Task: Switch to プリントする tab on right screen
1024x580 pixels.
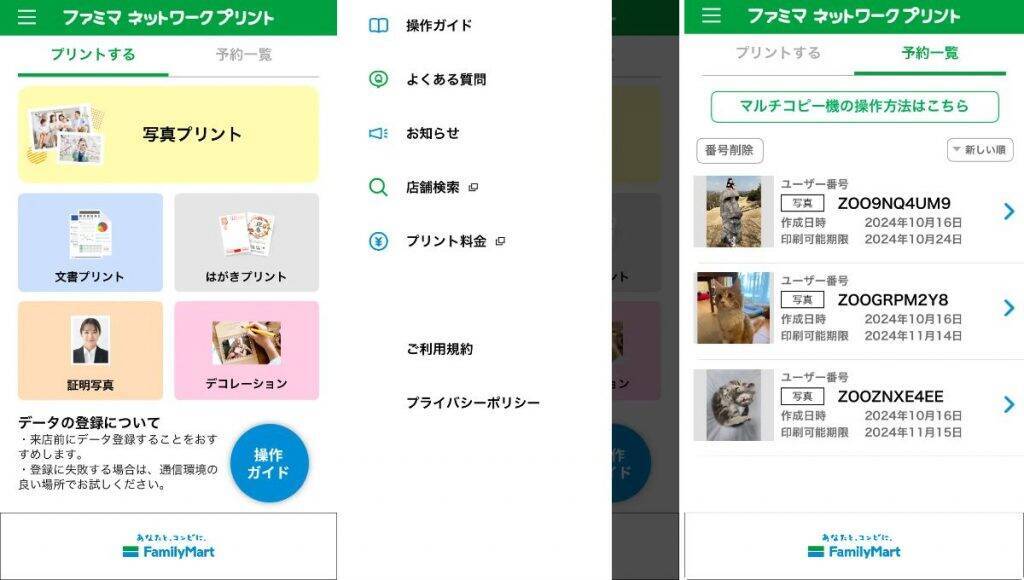Action: pyautogui.click(x=778, y=53)
